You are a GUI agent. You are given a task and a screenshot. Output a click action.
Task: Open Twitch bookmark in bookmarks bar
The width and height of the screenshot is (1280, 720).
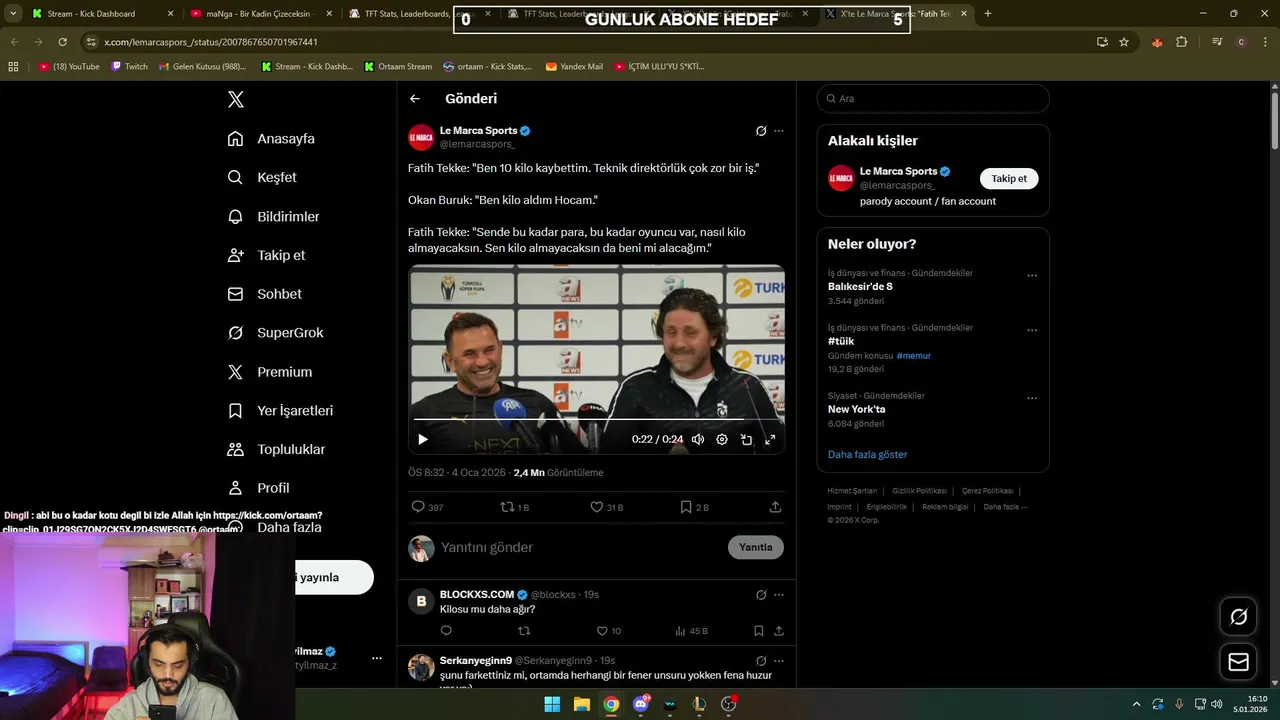click(129, 67)
